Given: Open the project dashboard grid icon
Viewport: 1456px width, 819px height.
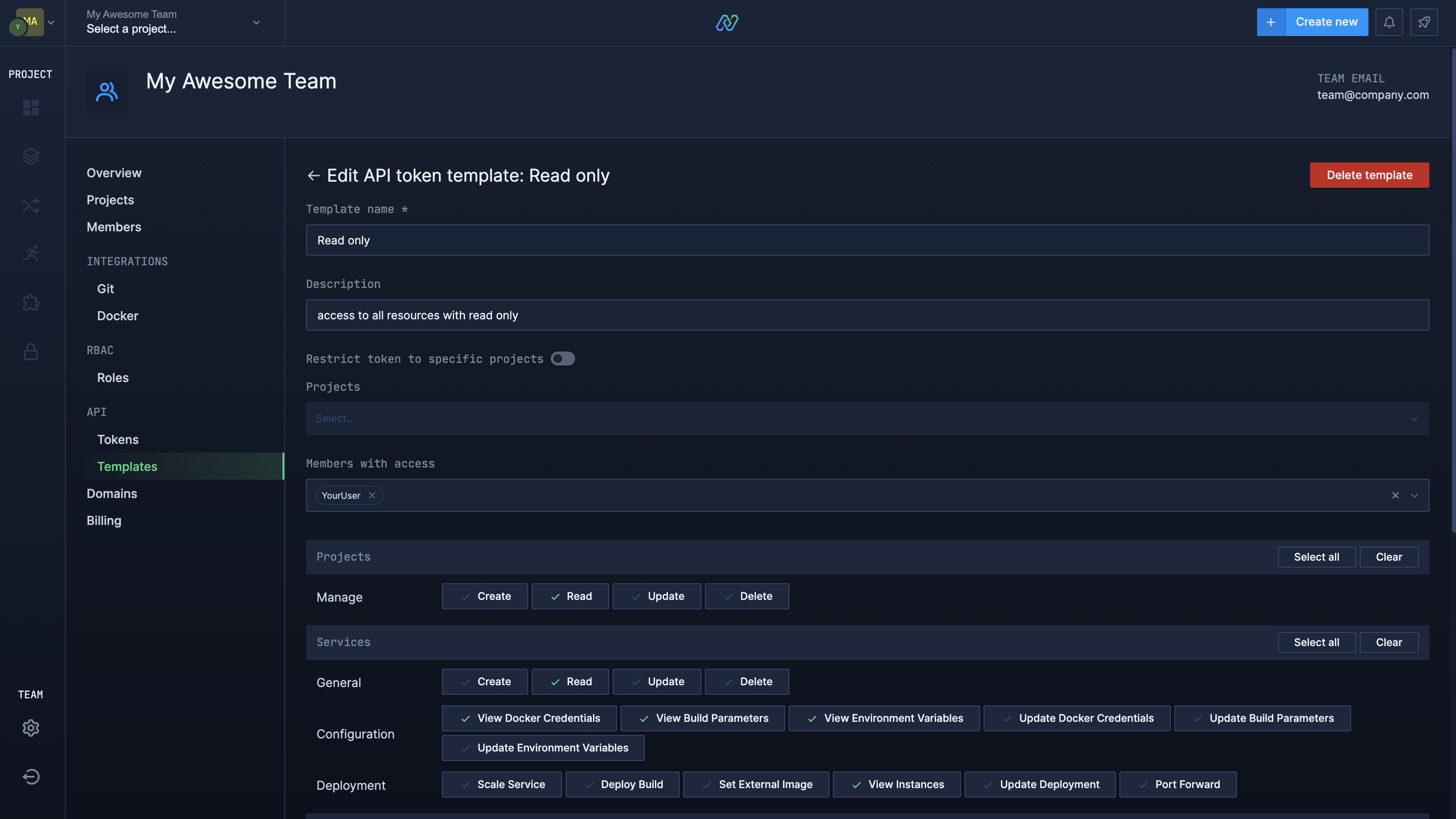Looking at the screenshot, I should 30,108.
